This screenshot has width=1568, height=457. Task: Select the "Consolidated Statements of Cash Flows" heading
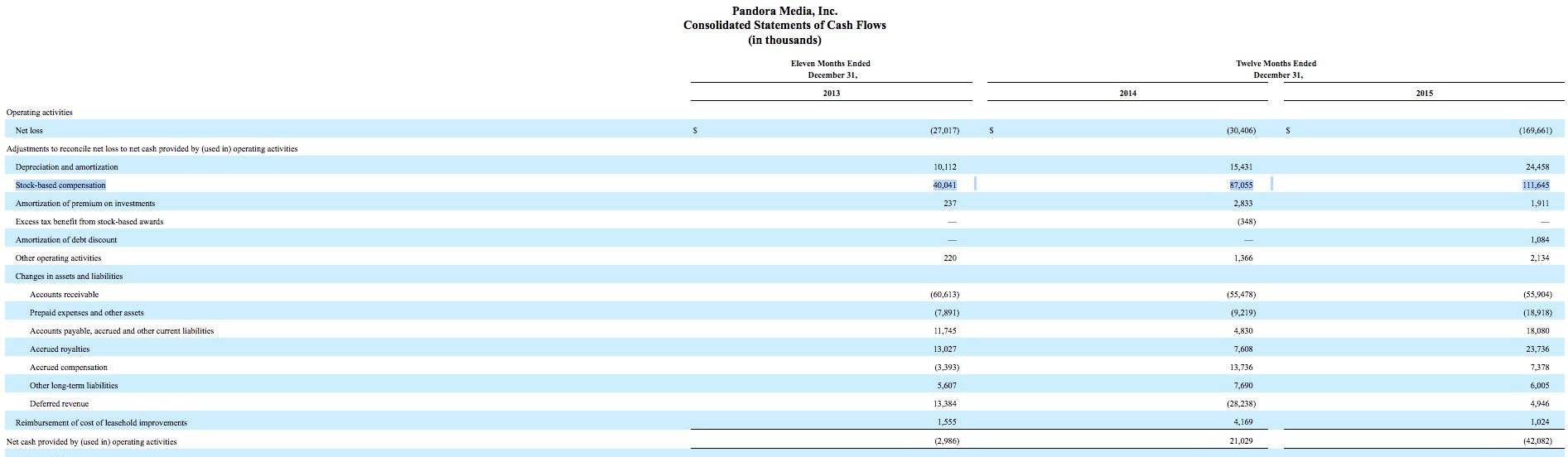point(784,25)
